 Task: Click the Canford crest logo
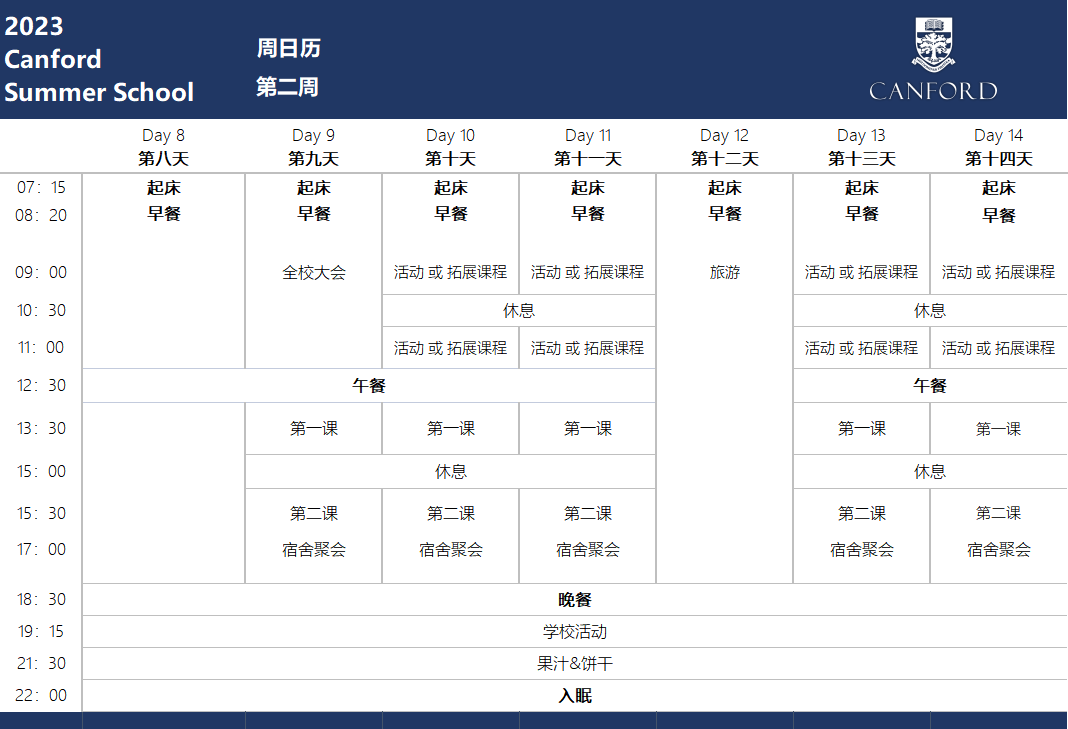point(932,45)
